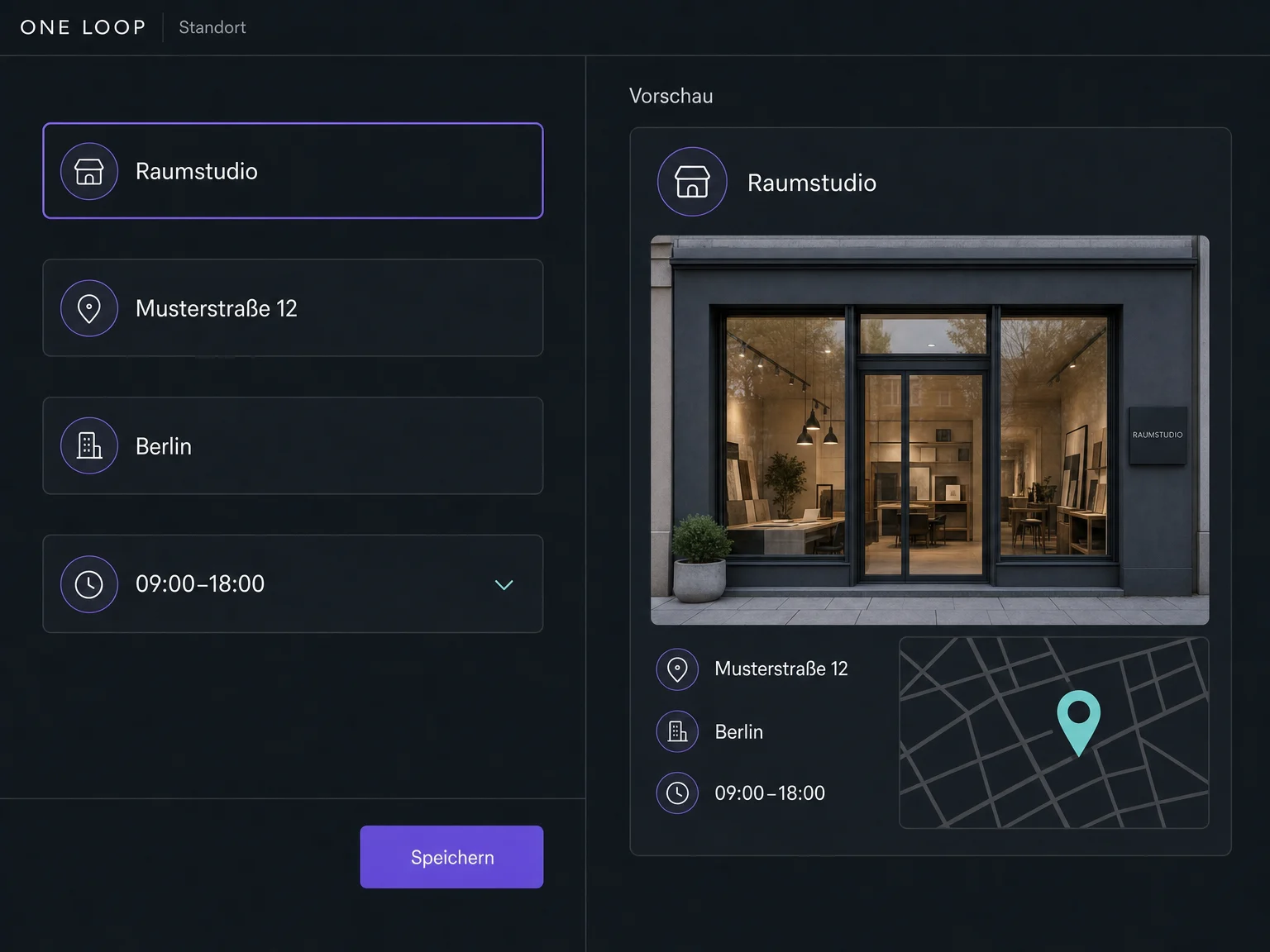Click the clock icon in the opening hours field
Viewport: 1270px width, 952px height.
[89, 584]
